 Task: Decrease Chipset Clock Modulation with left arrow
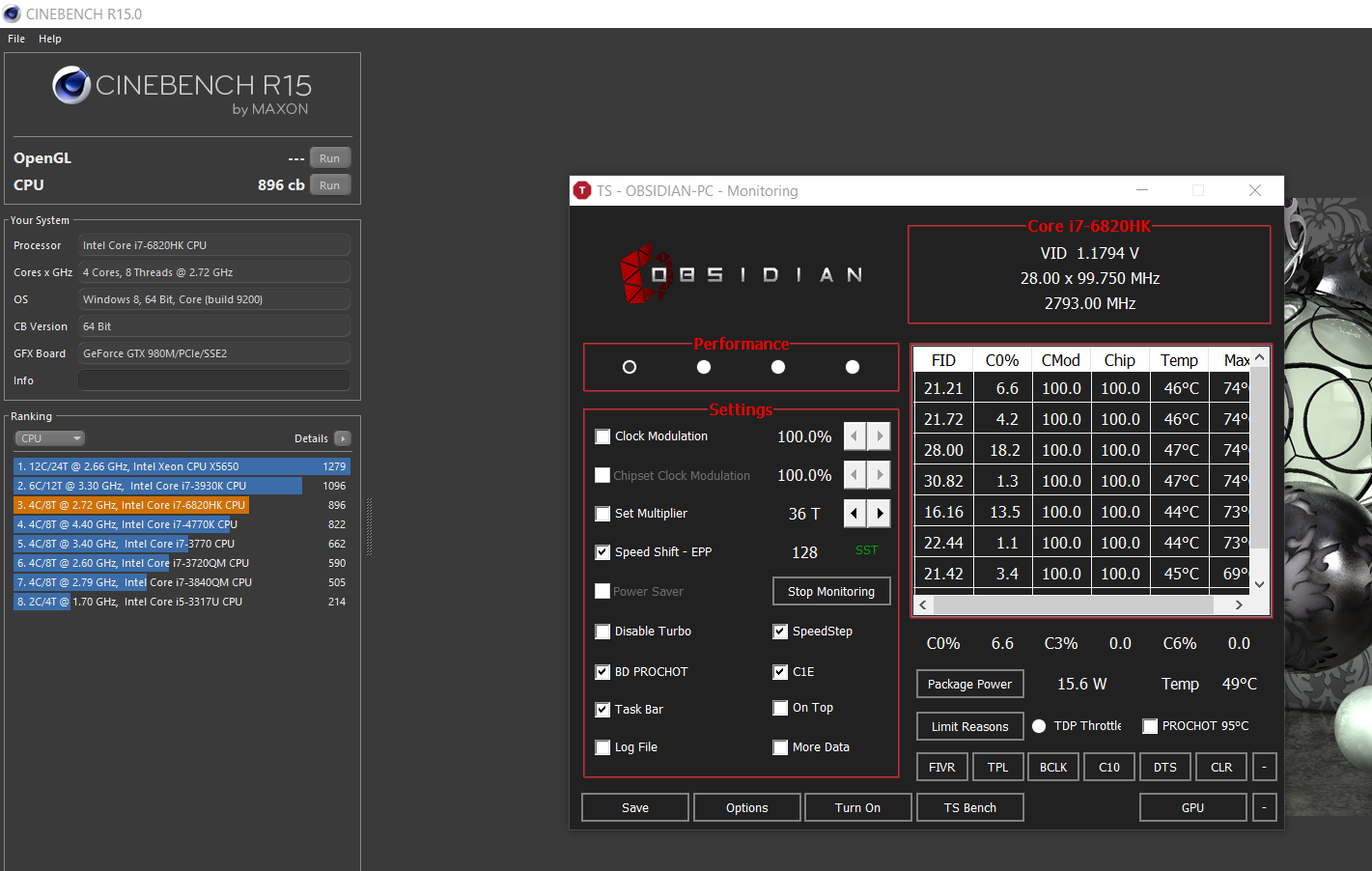coord(854,475)
